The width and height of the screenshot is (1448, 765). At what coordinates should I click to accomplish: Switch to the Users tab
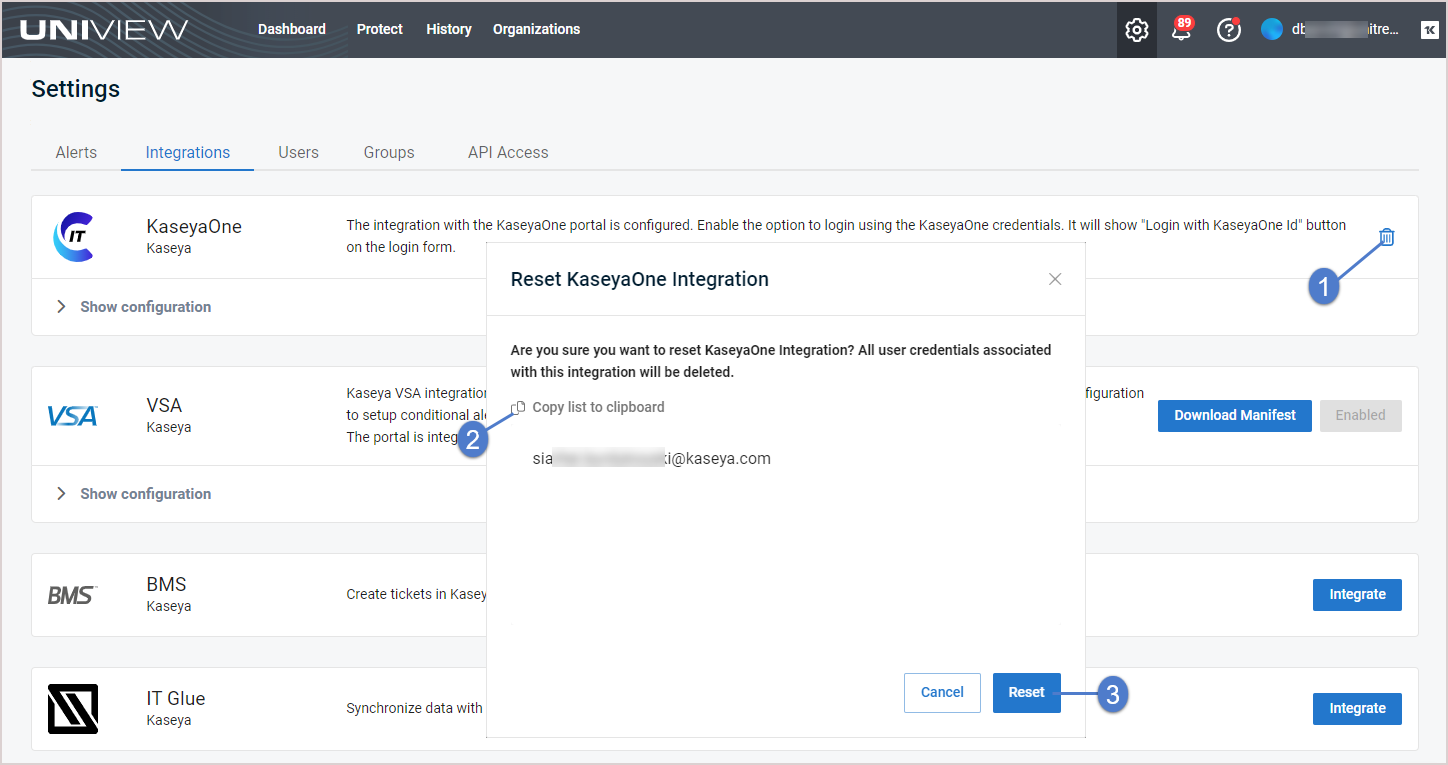coord(298,152)
